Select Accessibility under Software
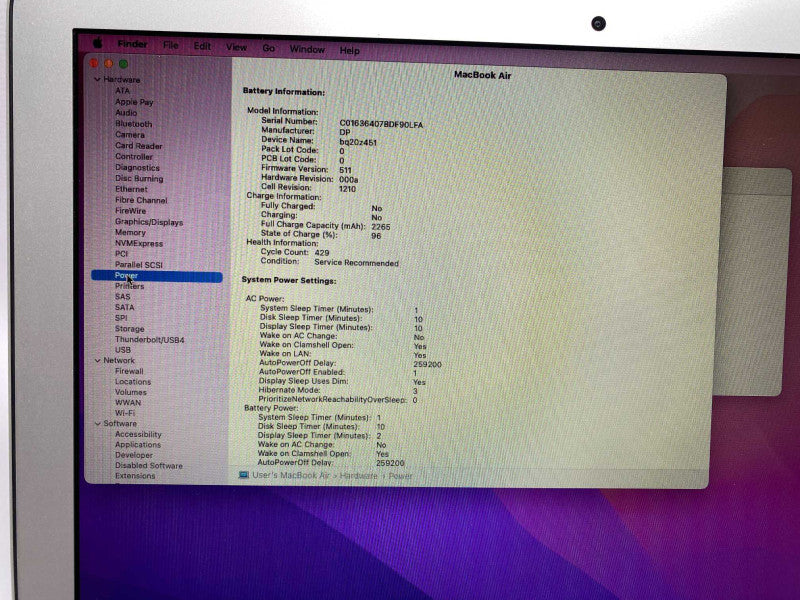This screenshot has width=800, height=600. (138, 434)
